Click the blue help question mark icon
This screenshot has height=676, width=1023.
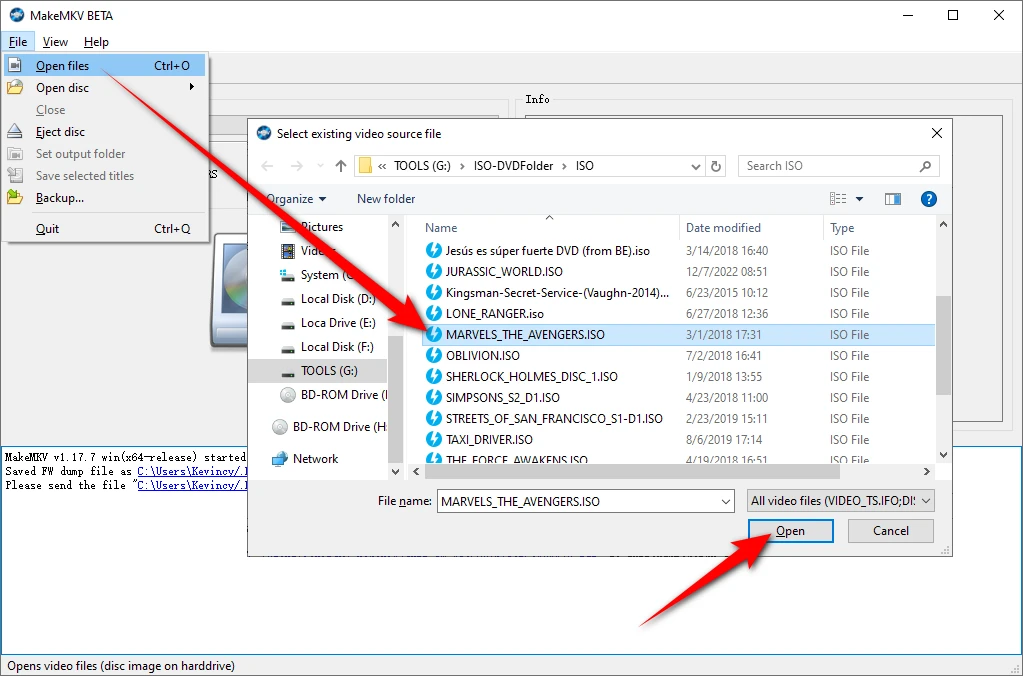(x=928, y=199)
